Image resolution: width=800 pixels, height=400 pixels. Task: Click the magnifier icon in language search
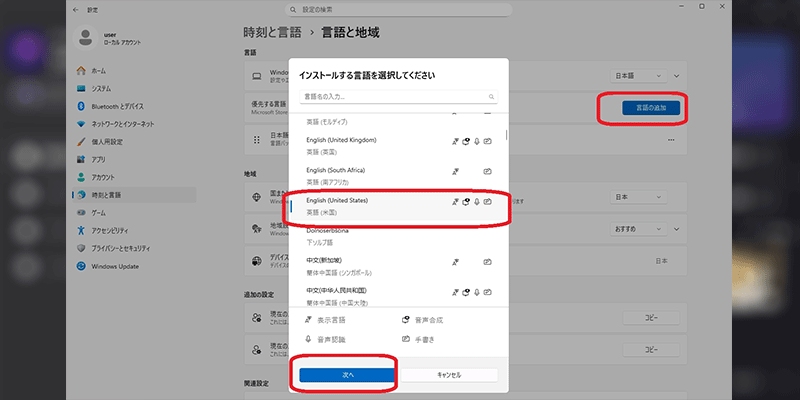(491, 96)
